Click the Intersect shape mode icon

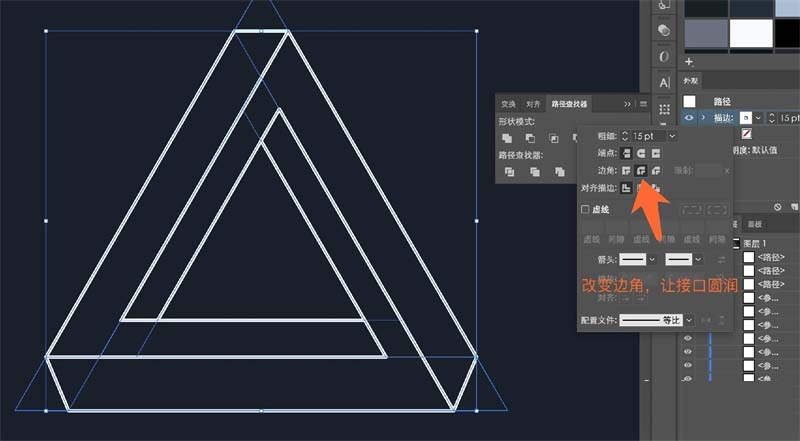(x=554, y=138)
